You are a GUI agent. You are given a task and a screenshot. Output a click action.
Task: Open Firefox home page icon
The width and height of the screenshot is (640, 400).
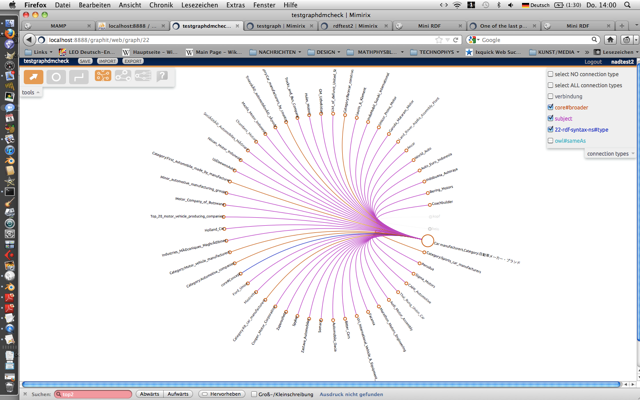(610, 40)
